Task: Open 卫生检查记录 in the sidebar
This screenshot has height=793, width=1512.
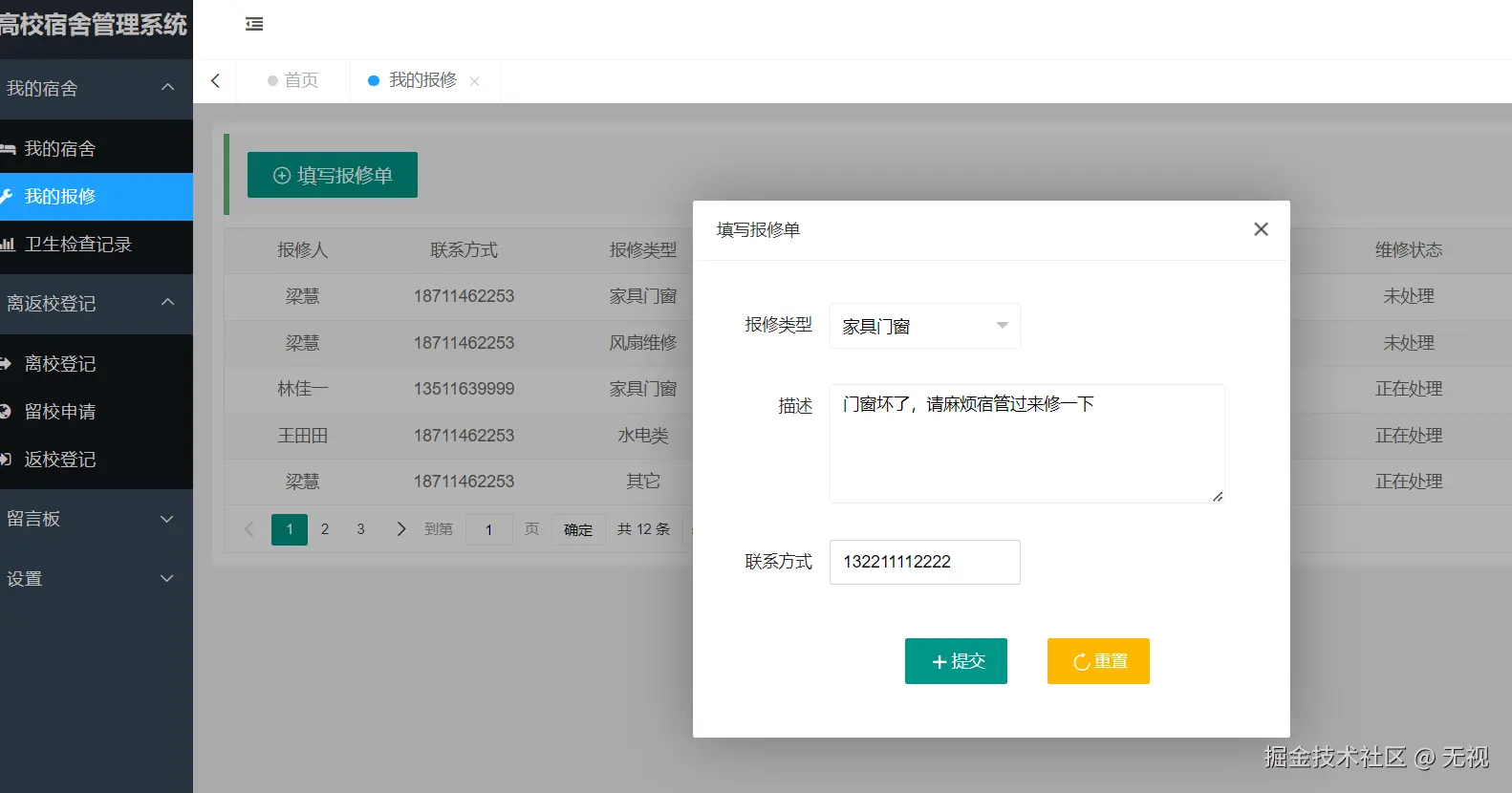Action: pos(97,245)
